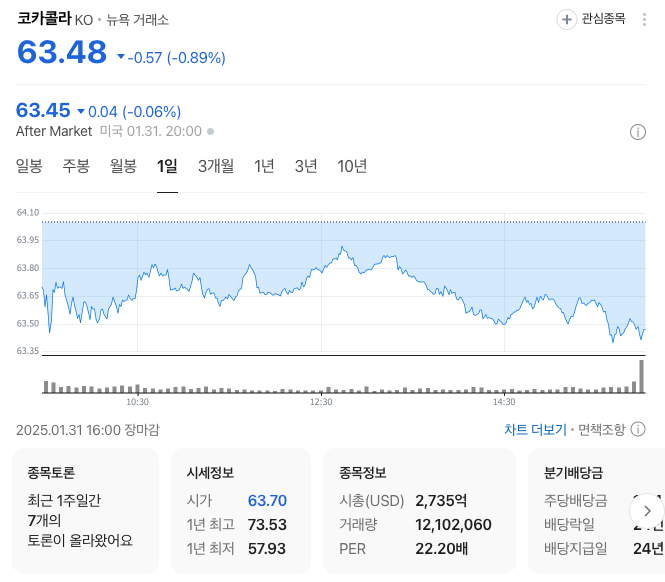Click the 관심종목 button label

pyautogui.click(x=603, y=19)
